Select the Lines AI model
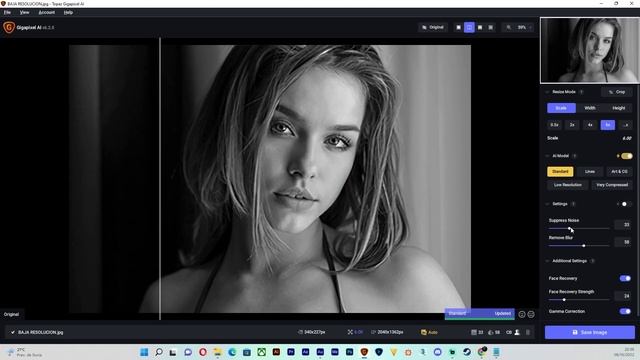The image size is (640, 360). [x=590, y=172]
